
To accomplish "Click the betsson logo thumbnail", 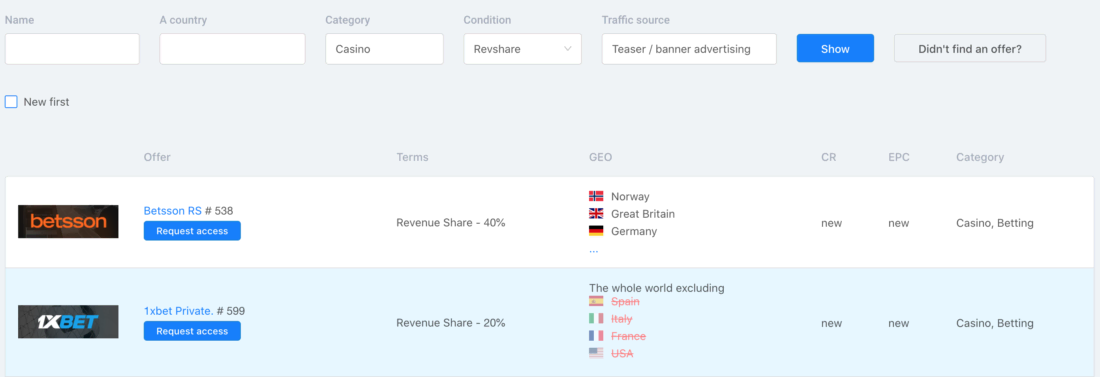I will tap(68, 222).
